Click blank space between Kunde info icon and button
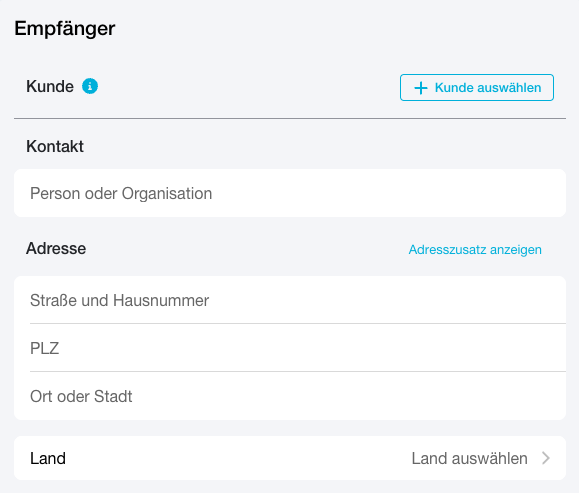 (x=249, y=87)
